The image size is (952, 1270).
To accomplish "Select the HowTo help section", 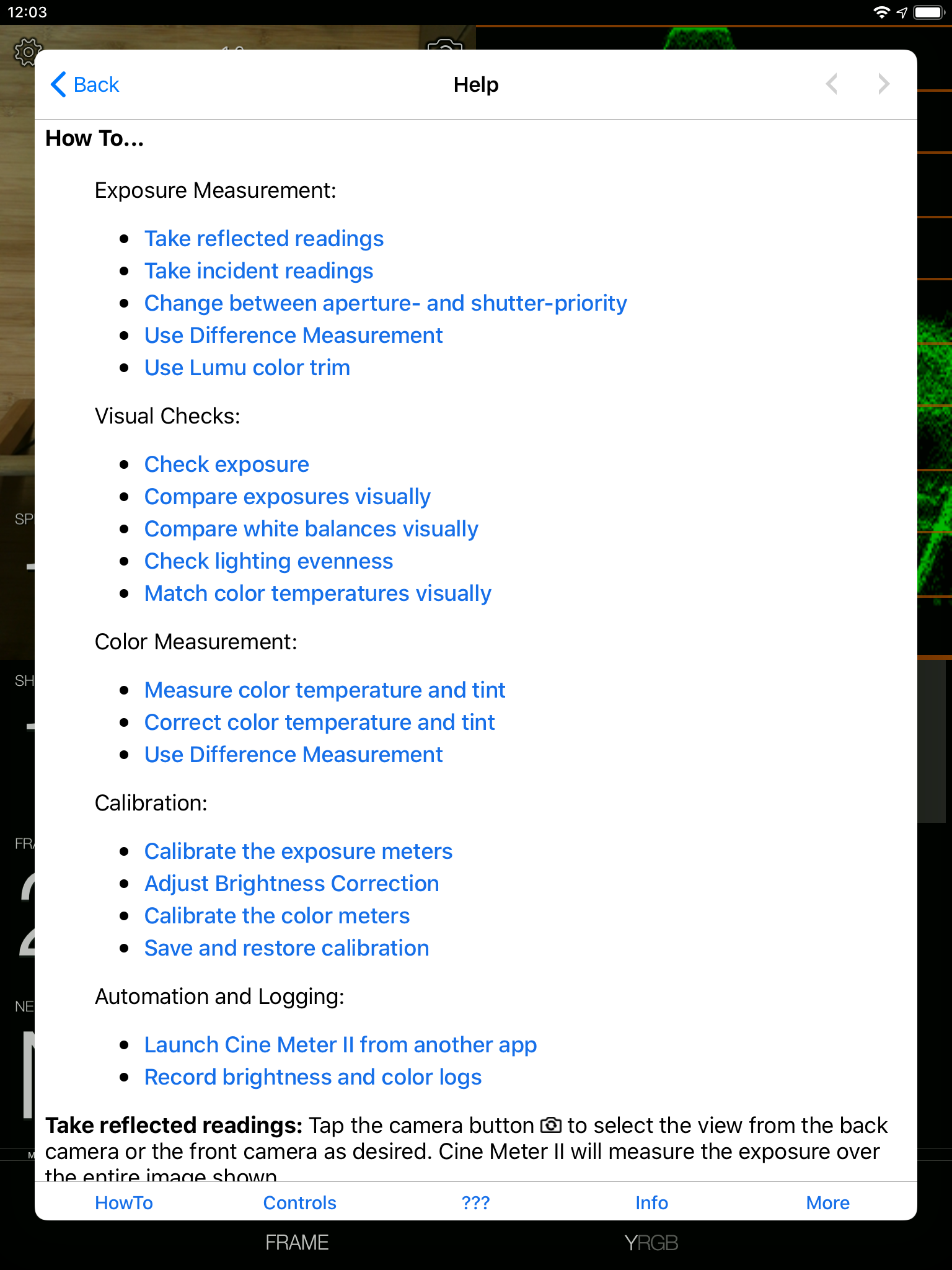I will pos(124,1202).
